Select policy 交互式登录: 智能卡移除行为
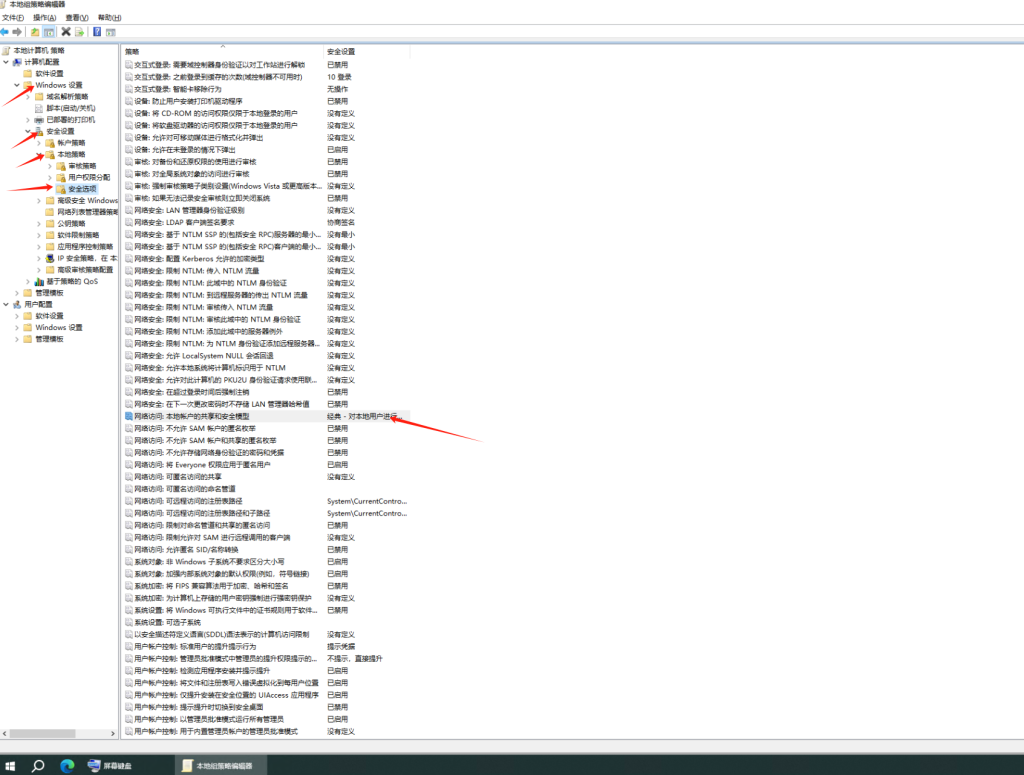 point(178,89)
